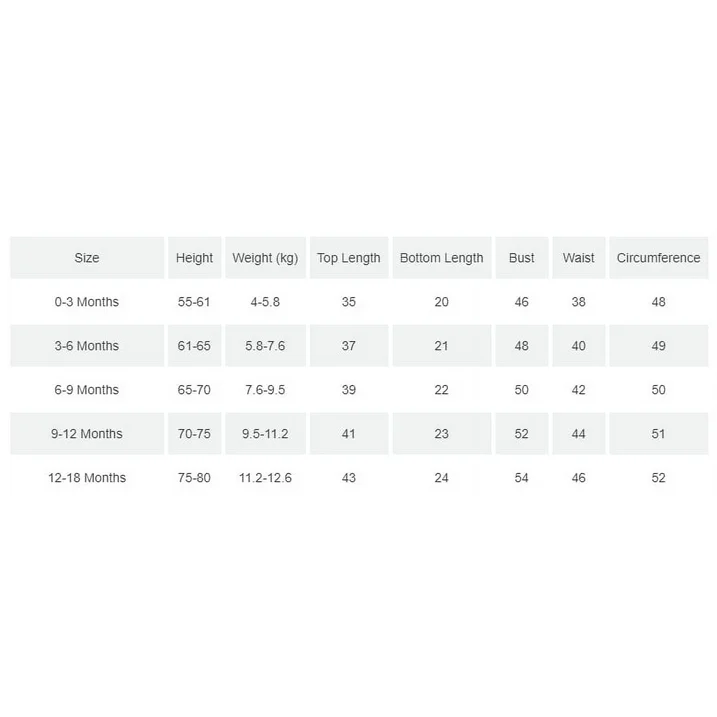Click the Top Length header cell

coord(349,258)
